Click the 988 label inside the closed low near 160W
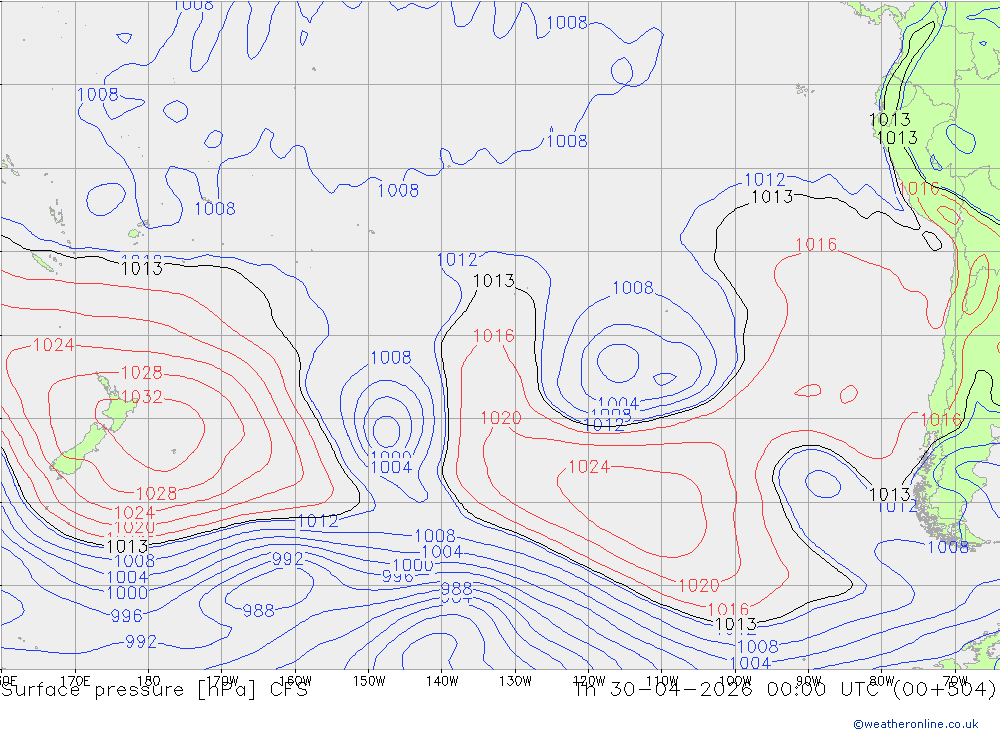Screen dimensions: 1000x733 click(x=258, y=611)
